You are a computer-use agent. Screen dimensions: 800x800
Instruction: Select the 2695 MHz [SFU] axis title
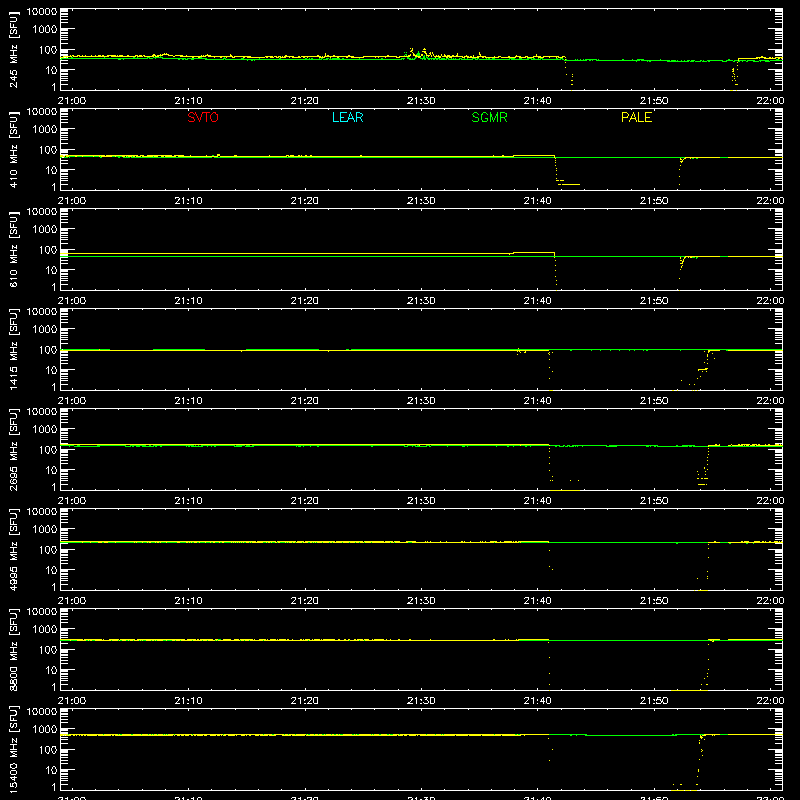pyautogui.click(x=14, y=449)
